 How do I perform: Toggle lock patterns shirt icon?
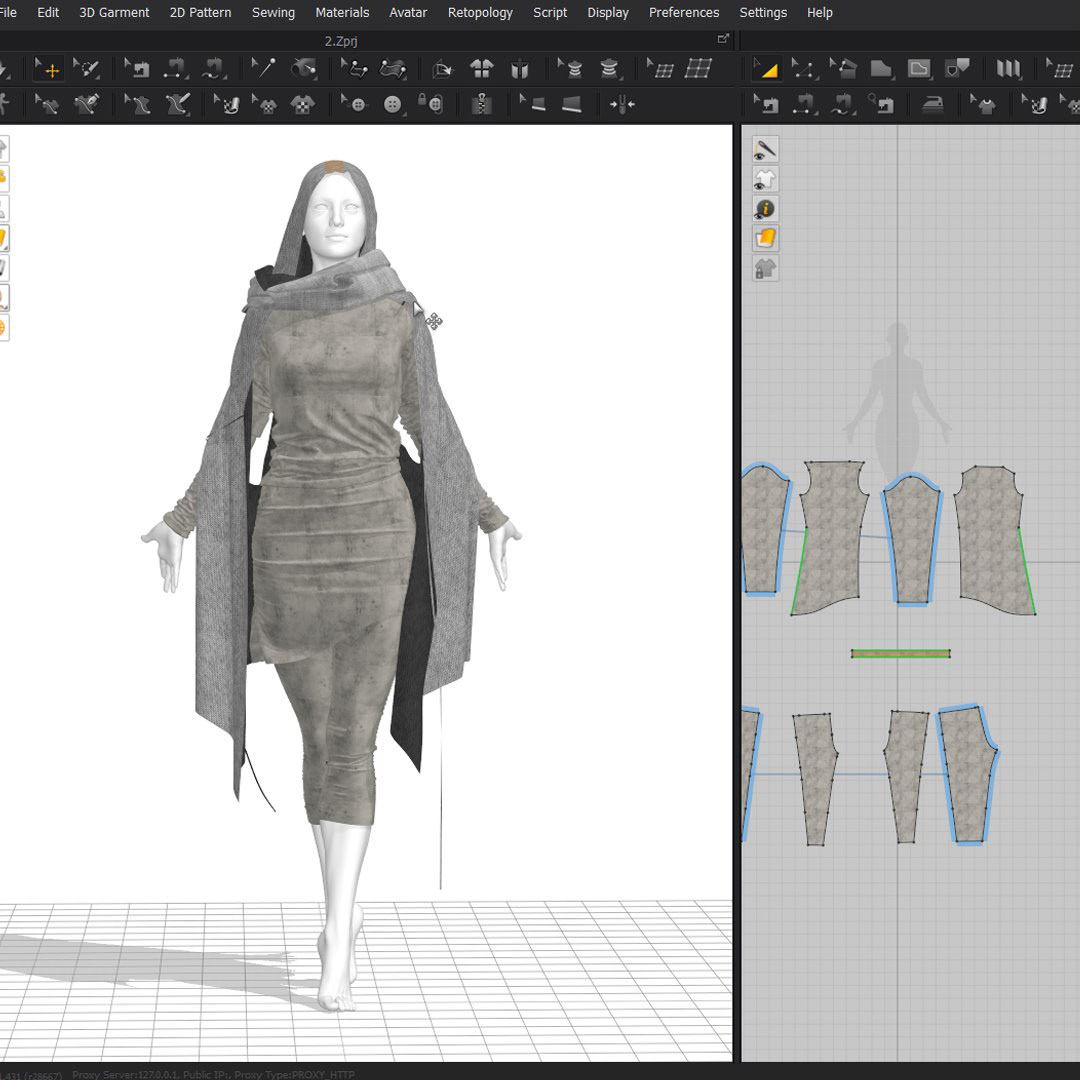pyautogui.click(x=765, y=268)
